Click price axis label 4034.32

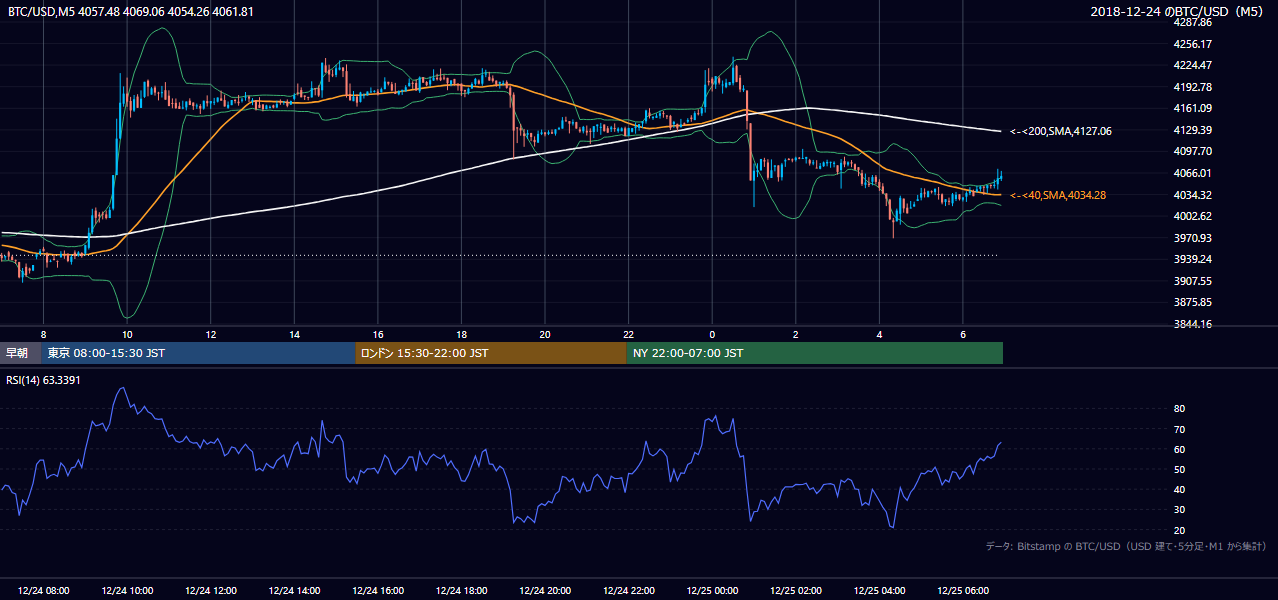pos(1193,195)
